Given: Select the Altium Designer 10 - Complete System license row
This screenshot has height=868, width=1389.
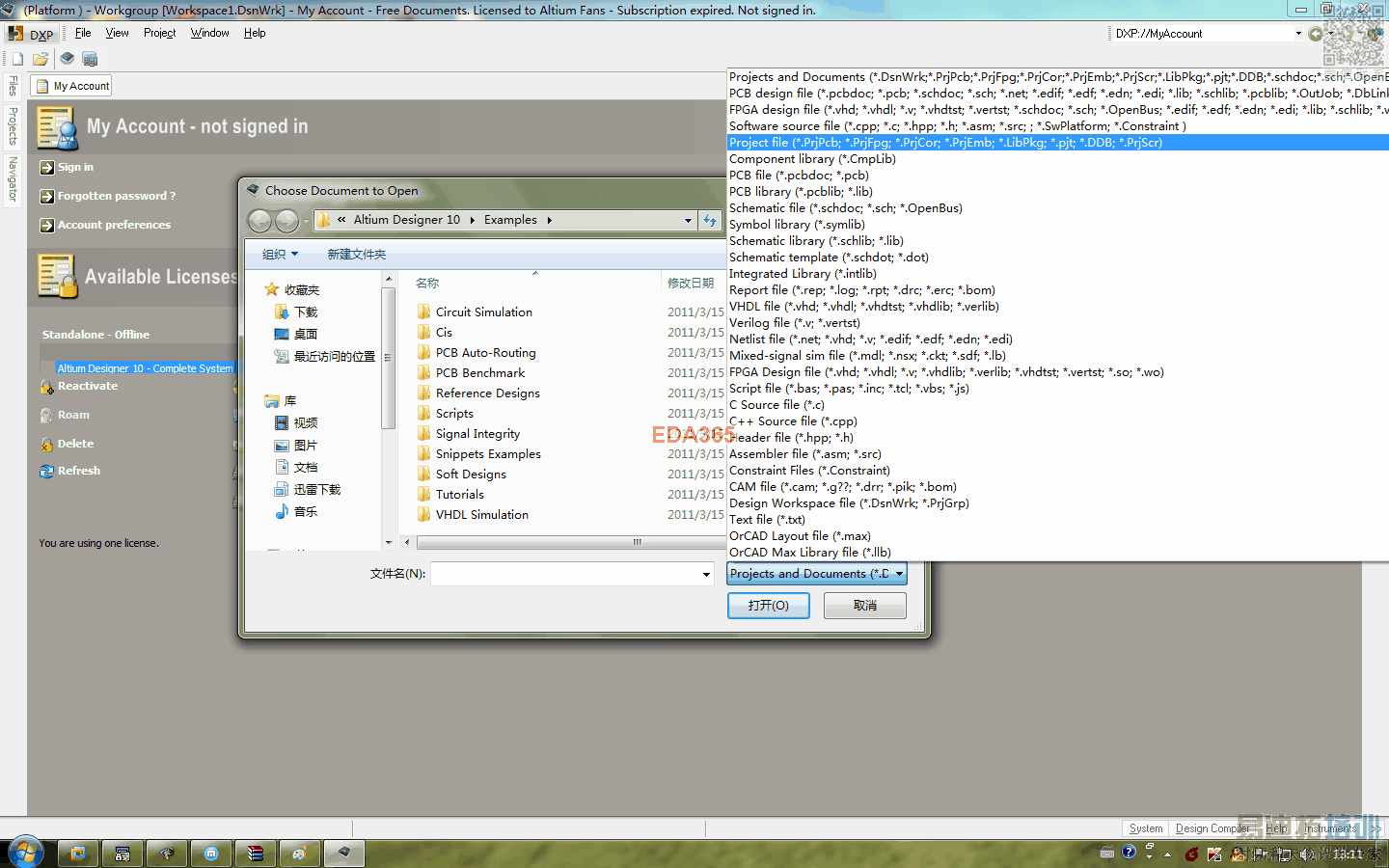Looking at the screenshot, I should [145, 368].
